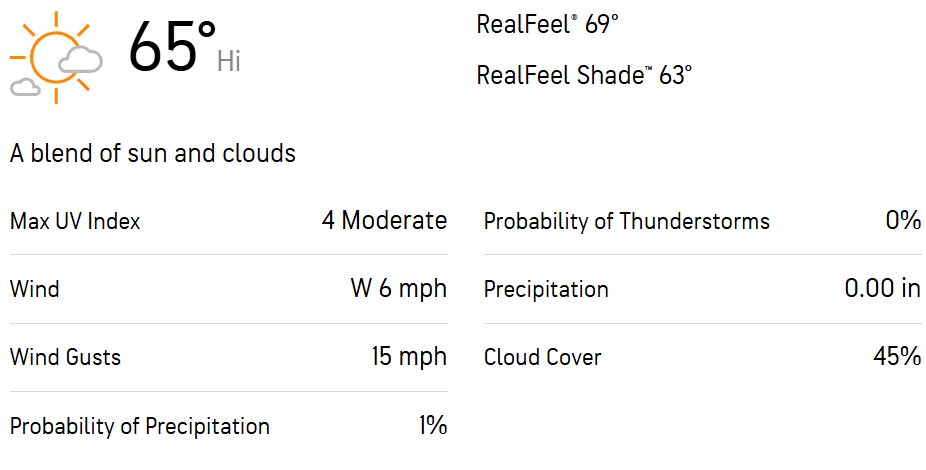Click the 0% thunderstorms value
This screenshot has width=926, height=470.
click(903, 221)
